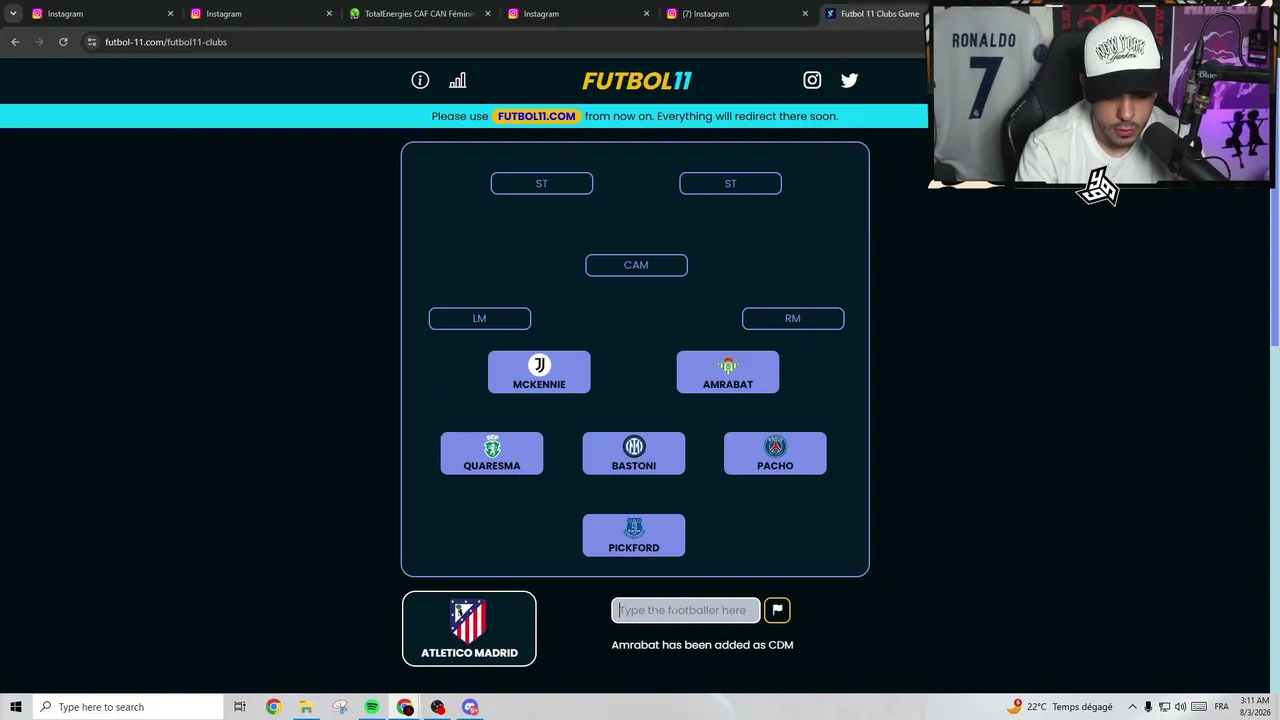Click the PSG crest on Pacho card

pyautogui.click(x=775, y=446)
